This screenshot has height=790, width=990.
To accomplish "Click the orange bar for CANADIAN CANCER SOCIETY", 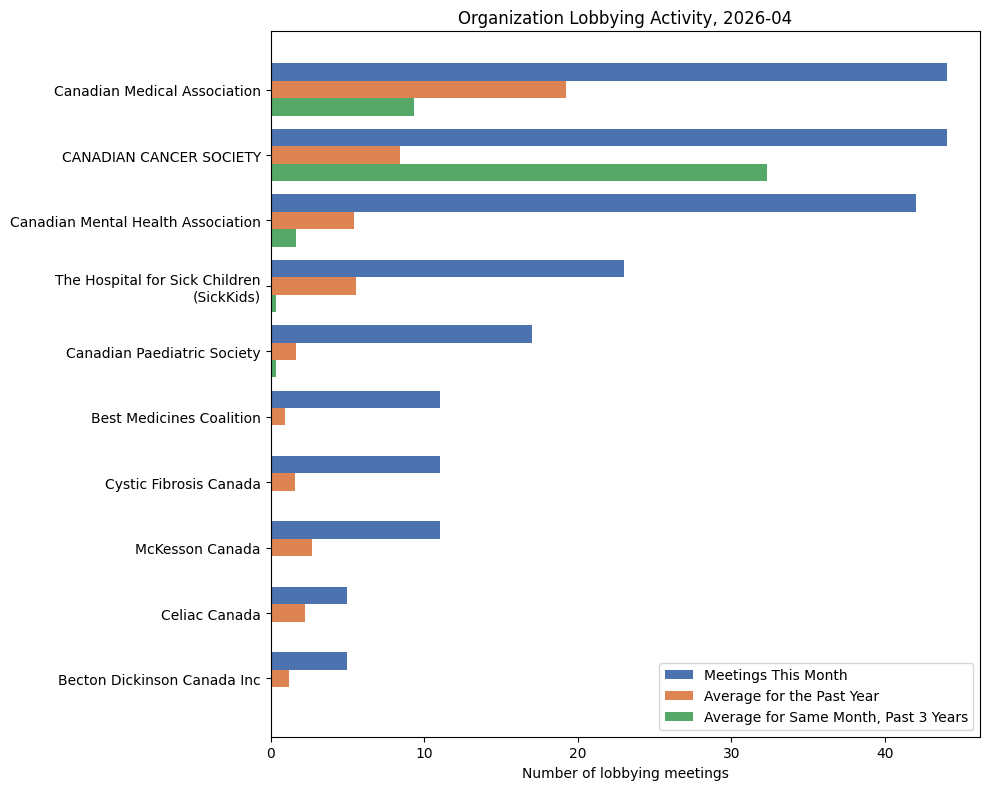I will click(x=336, y=155).
